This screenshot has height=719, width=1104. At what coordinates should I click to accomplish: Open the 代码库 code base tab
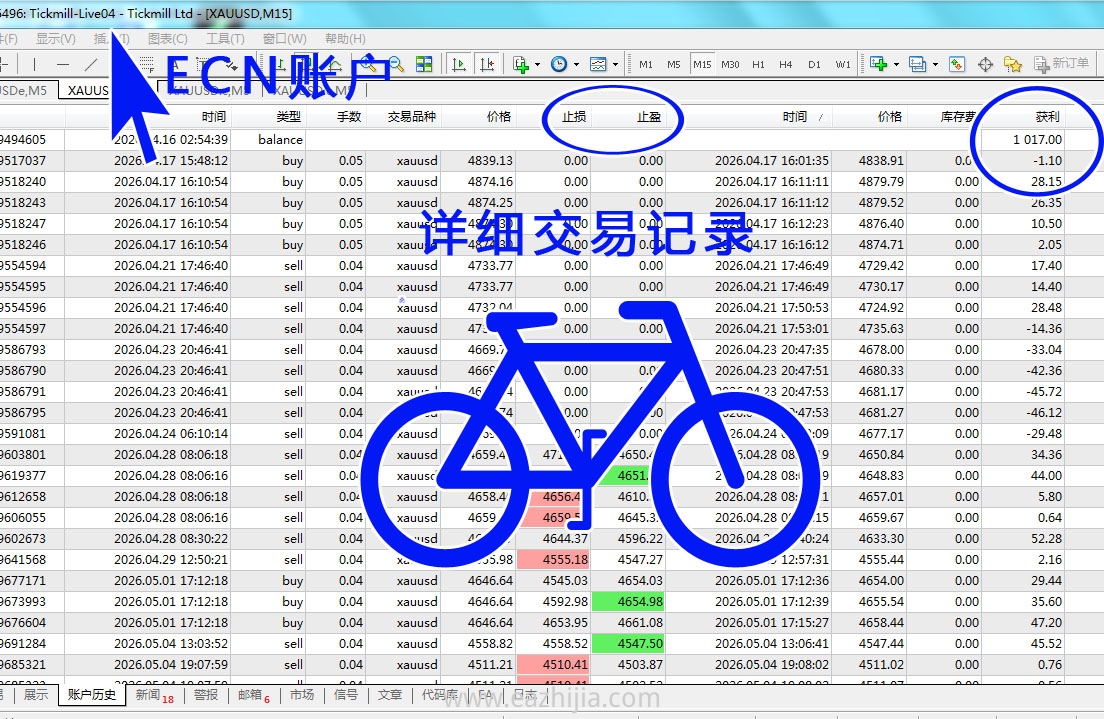tap(439, 695)
